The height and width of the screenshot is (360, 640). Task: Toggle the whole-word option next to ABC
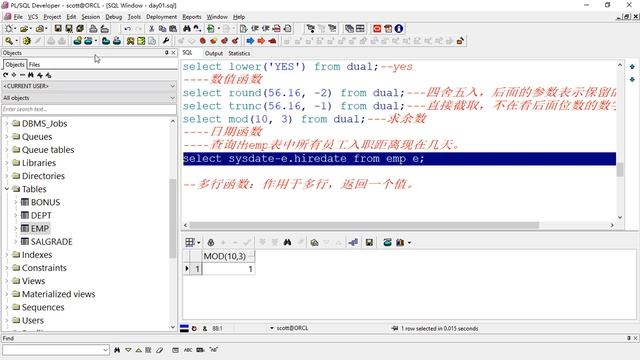[200, 350]
